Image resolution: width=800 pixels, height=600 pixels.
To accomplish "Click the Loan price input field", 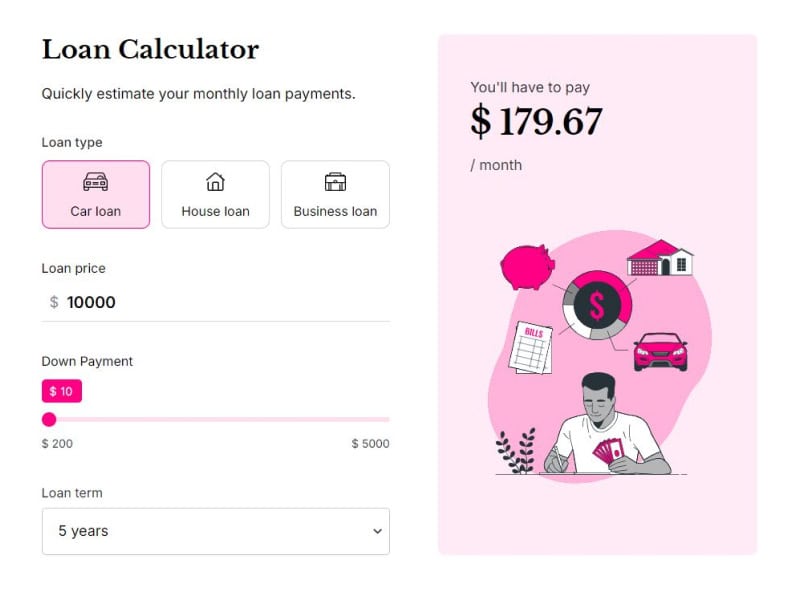I will [x=215, y=302].
